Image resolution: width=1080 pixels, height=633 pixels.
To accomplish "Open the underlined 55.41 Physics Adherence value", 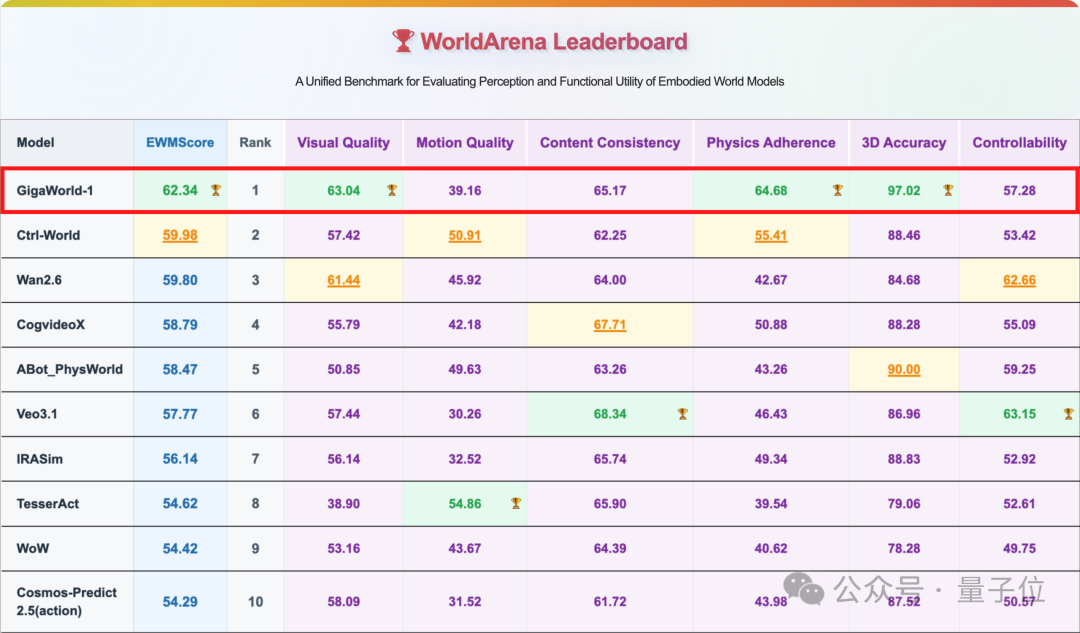I will click(771, 236).
